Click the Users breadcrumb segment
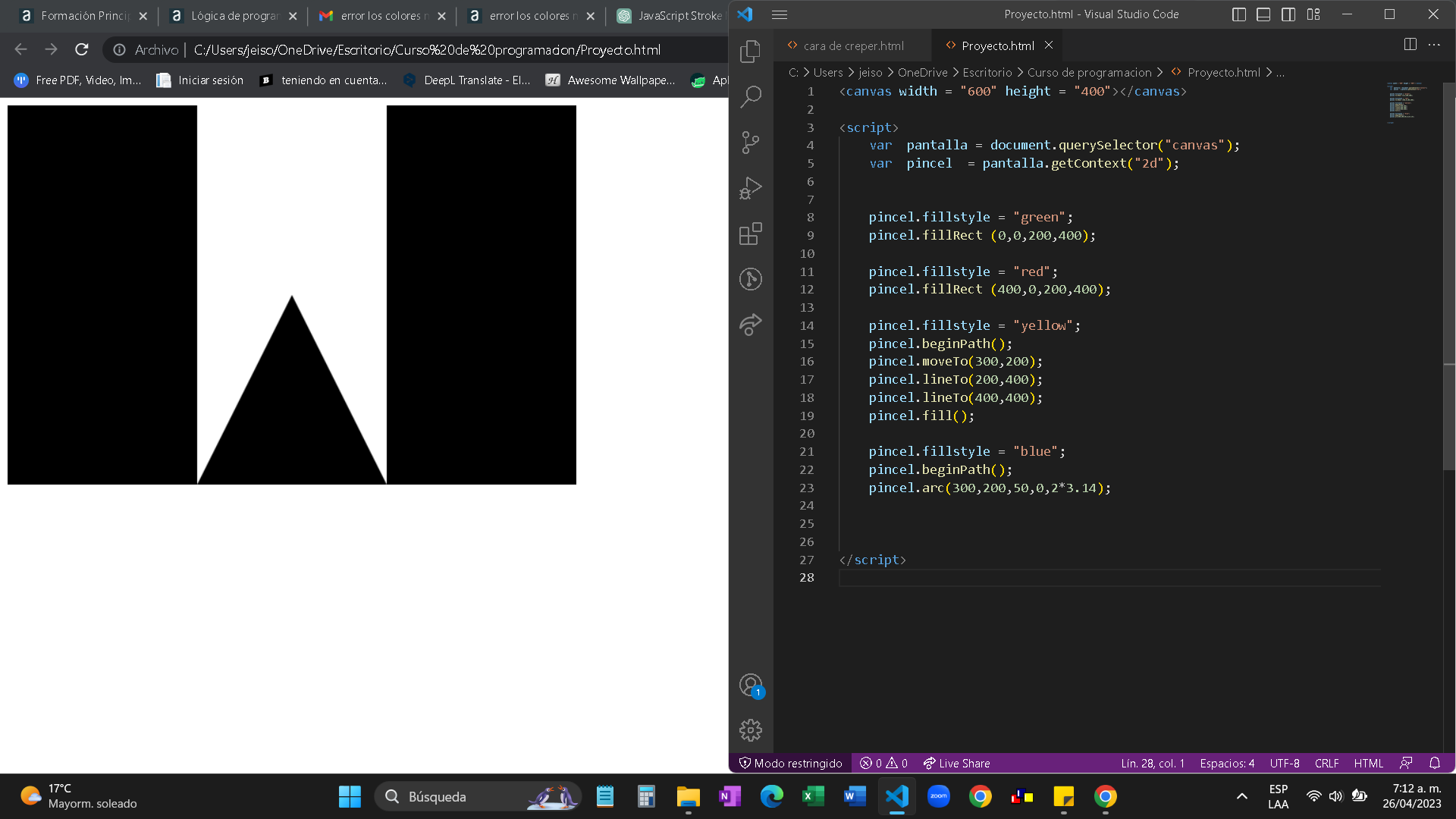 (827, 73)
